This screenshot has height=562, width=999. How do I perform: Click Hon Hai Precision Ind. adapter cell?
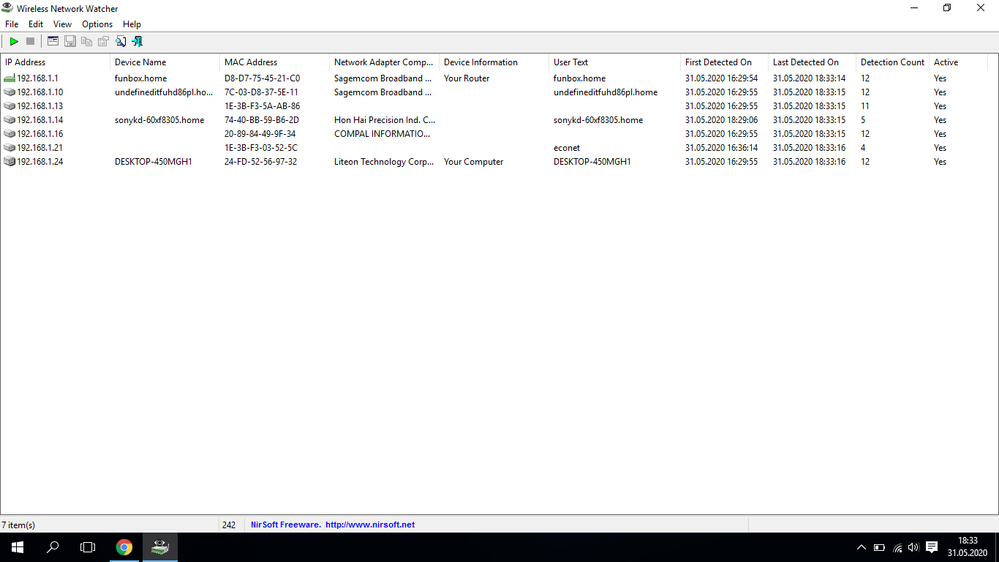pos(385,120)
